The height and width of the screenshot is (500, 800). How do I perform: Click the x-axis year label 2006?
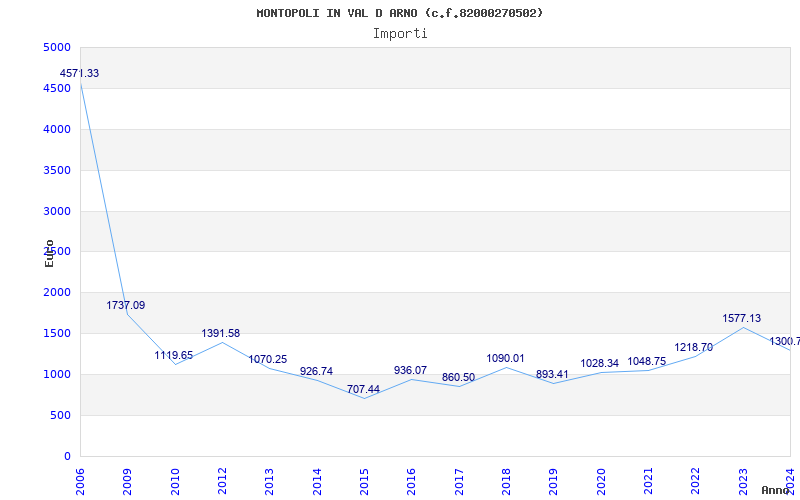coord(80,482)
